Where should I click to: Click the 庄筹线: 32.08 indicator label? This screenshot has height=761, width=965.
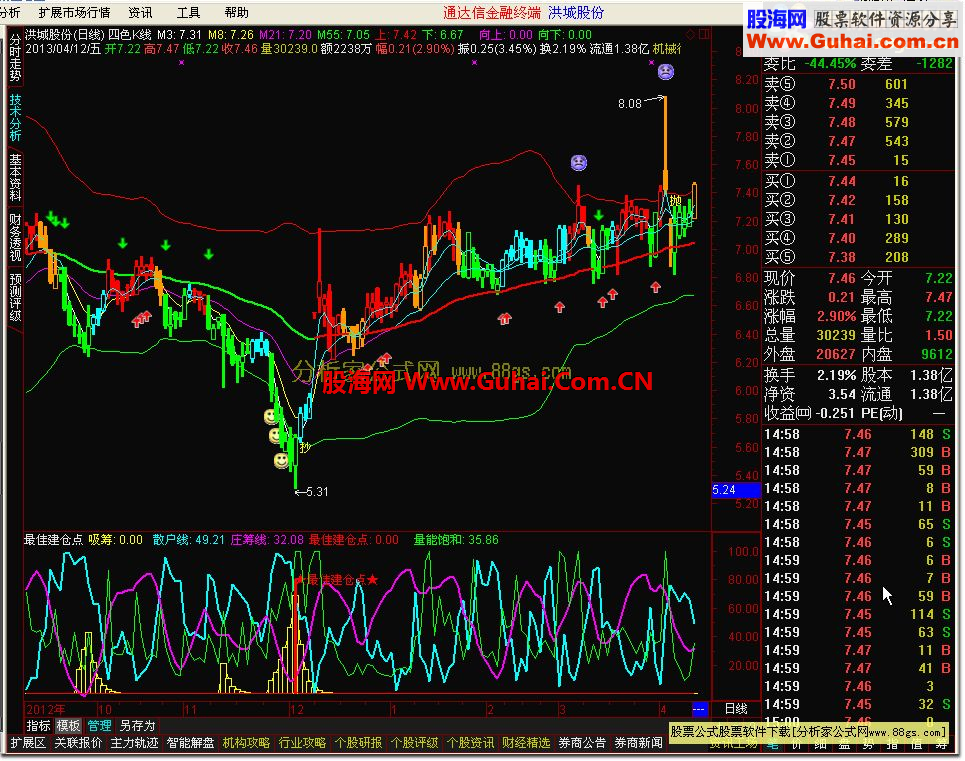tap(267, 540)
